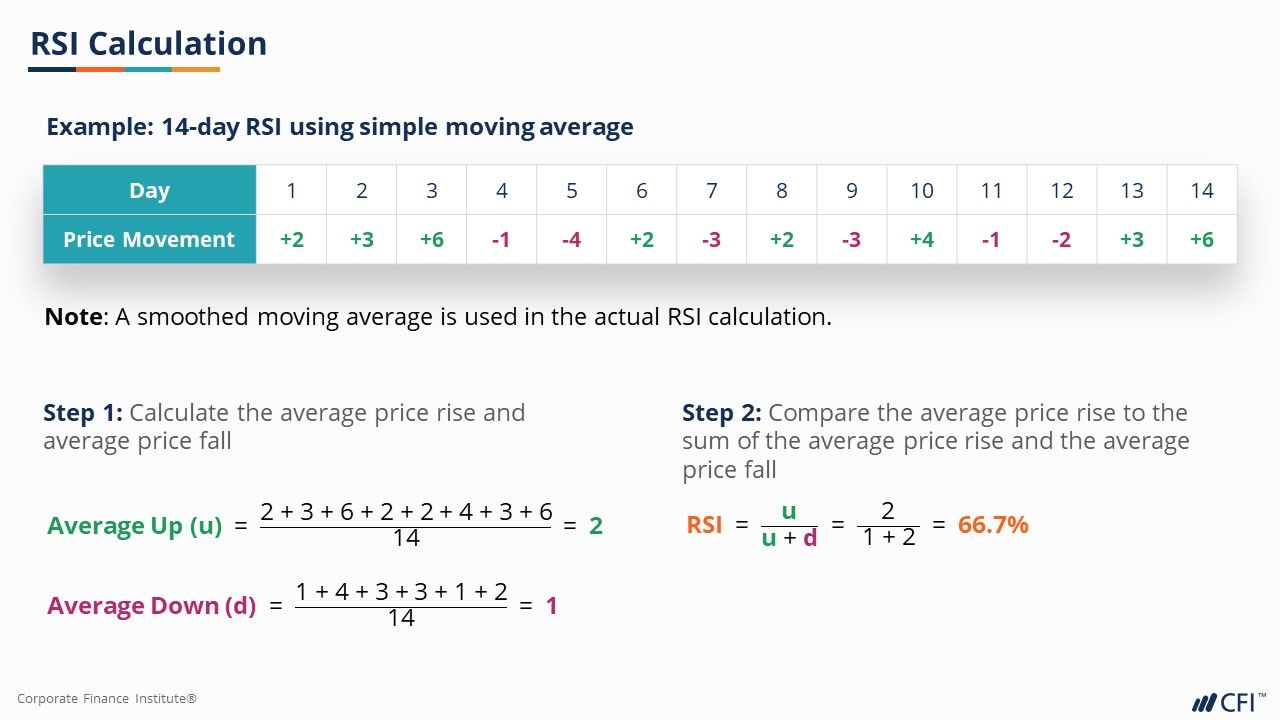Click the Day 5 number cell
The image size is (1280, 720).
572,190
